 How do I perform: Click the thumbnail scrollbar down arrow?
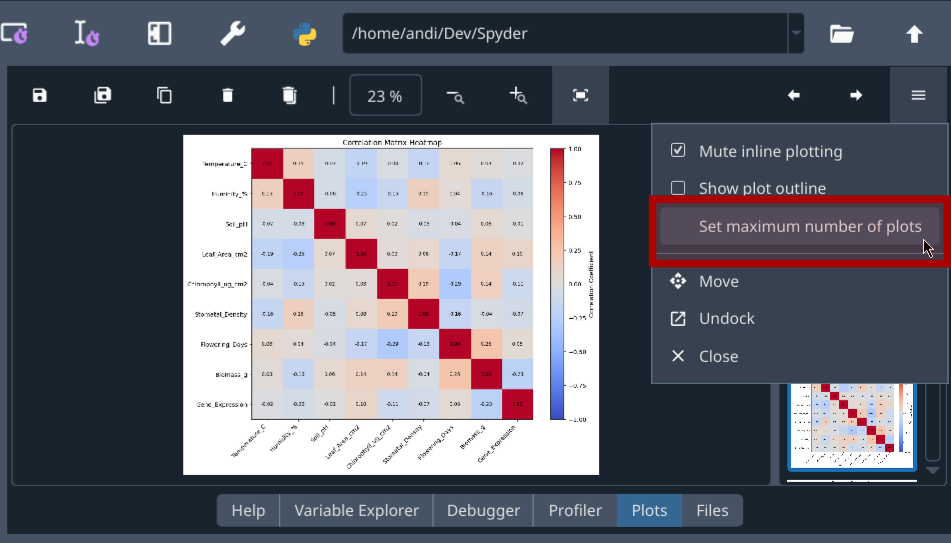[932, 470]
